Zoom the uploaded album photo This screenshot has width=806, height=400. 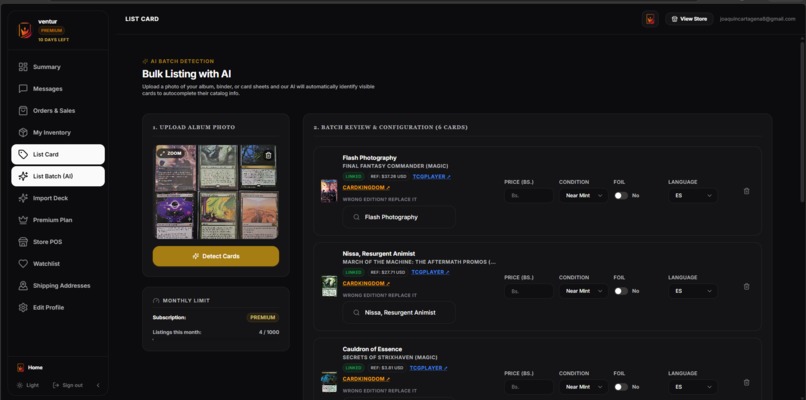(x=171, y=153)
